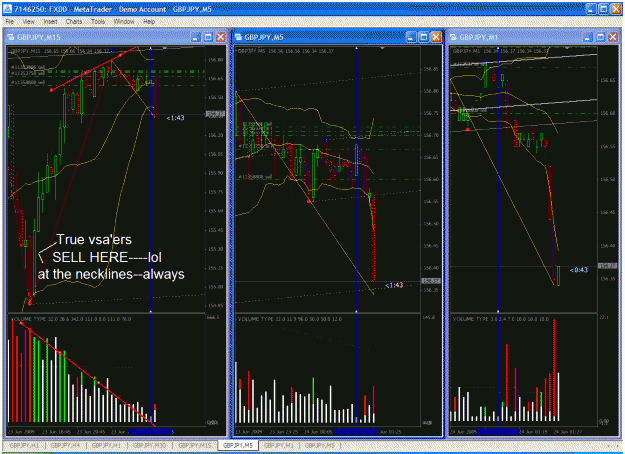Screen dimensions: 625x454
Task: Close the GBPJPY,M15 chart window
Action: click(220, 37)
